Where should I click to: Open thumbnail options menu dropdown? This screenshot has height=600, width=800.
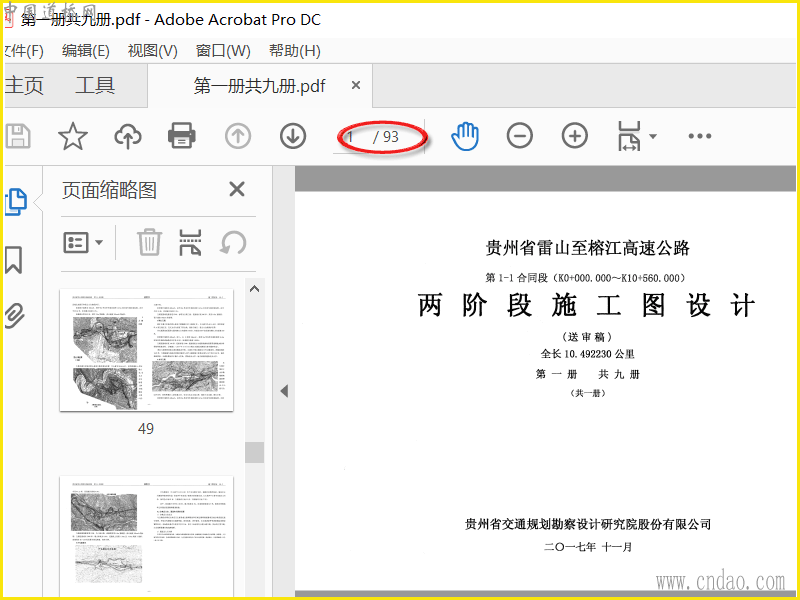pos(83,242)
